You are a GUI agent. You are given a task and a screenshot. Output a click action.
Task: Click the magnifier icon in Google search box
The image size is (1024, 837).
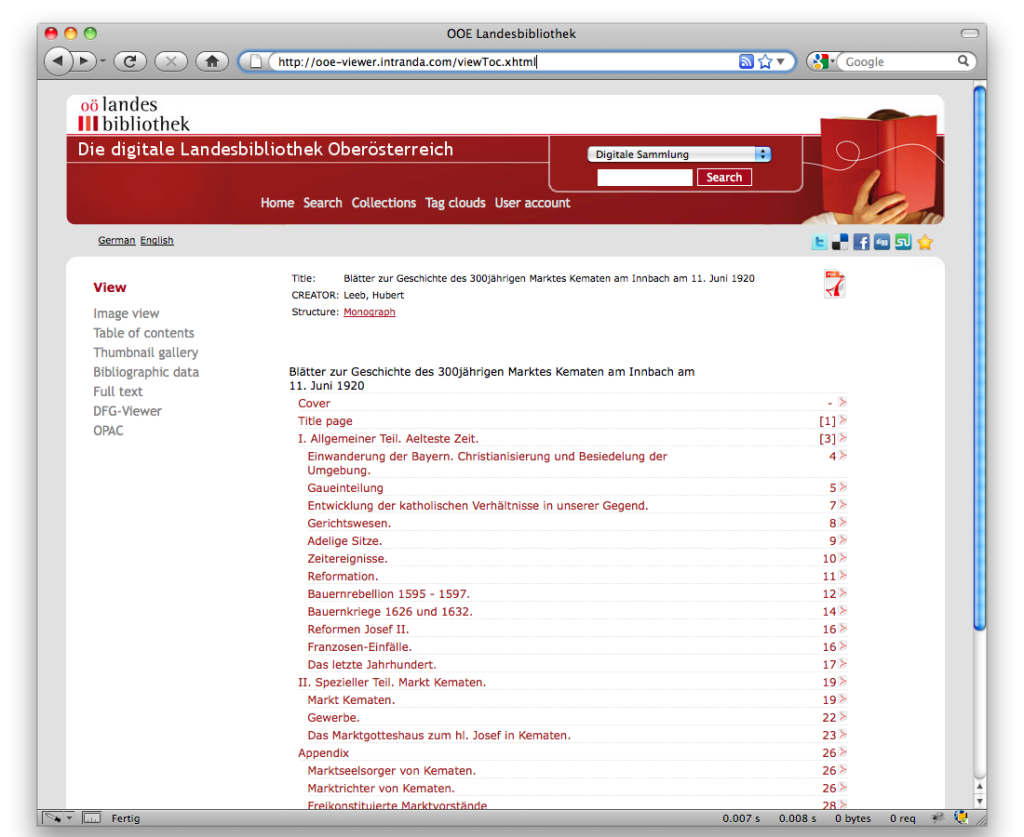(x=963, y=61)
